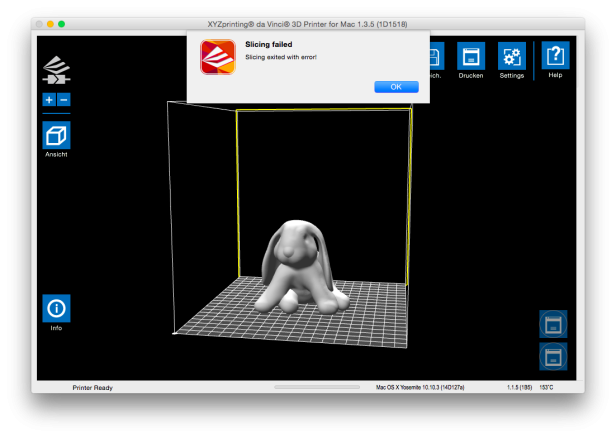Click Mac OS X Yosemite version text
616x438 pixels.
(420, 387)
